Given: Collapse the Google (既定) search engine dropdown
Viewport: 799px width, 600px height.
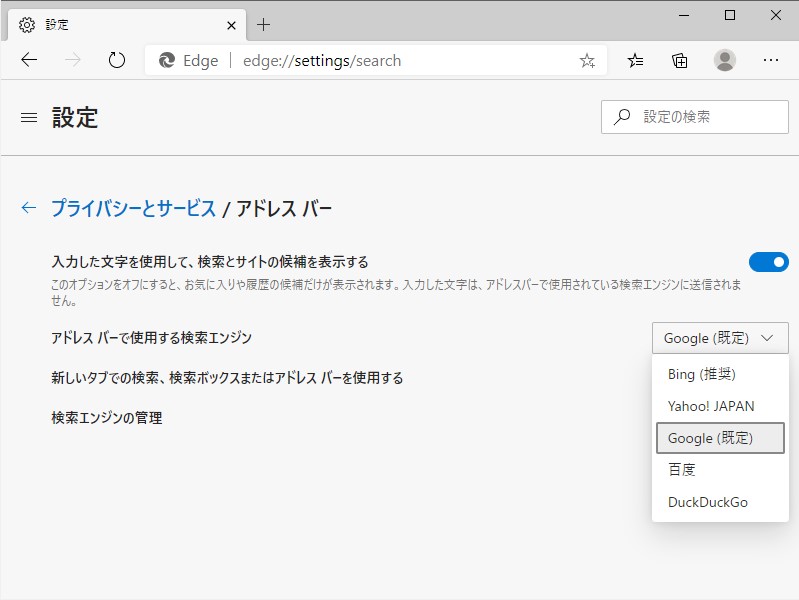Looking at the screenshot, I should click(720, 338).
